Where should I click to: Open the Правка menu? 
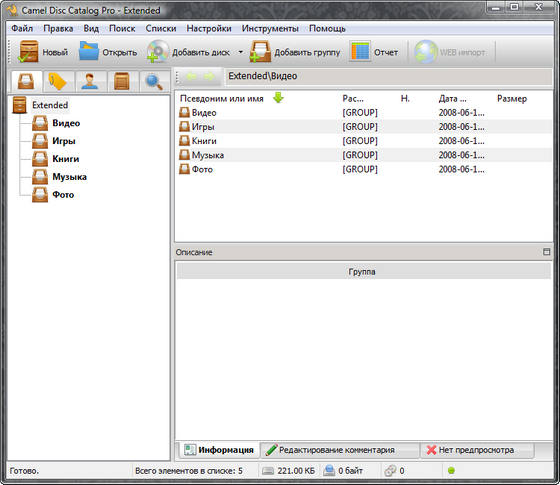coord(58,29)
